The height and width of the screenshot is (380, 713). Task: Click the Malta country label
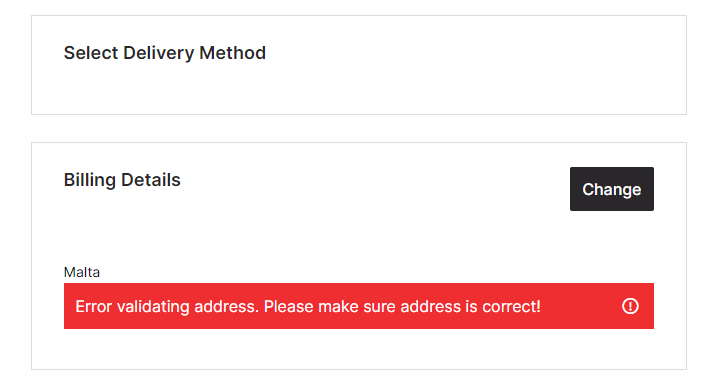pyautogui.click(x=82, y=272)
